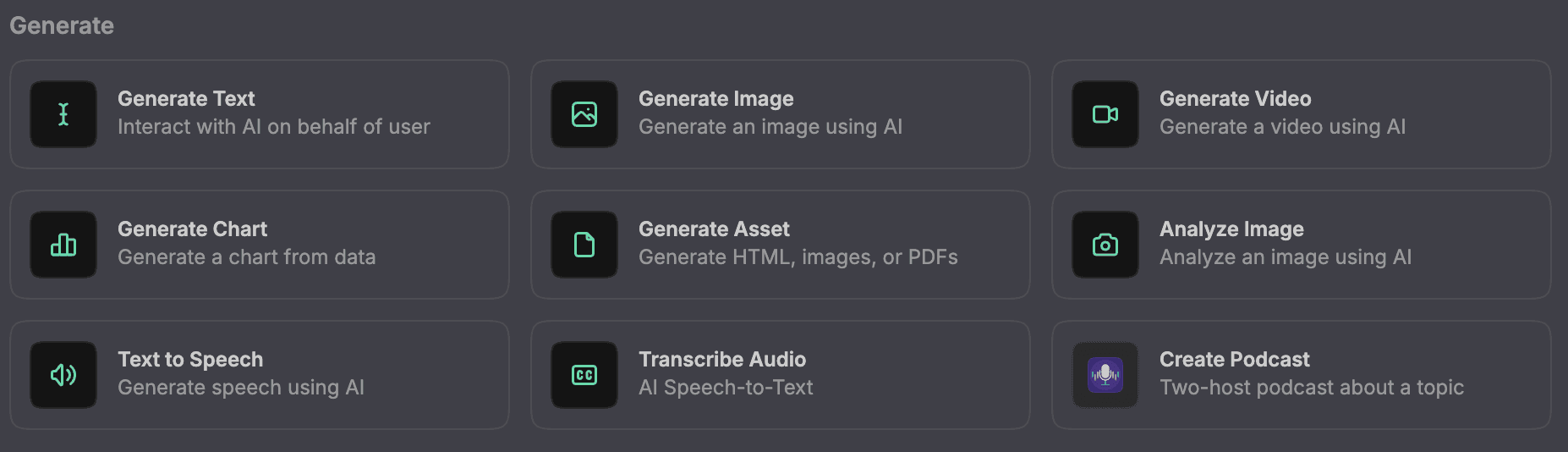Screen dimensions: 1568x452
Task: Select 'Generate speech using AI' description
Action: pos(241,388)
